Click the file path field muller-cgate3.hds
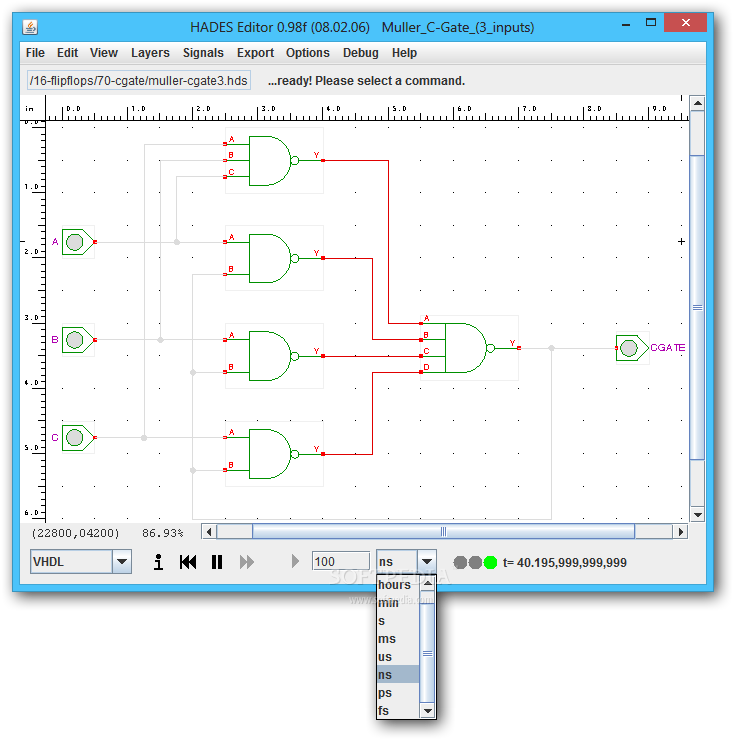This screenshot has height=740, width=734. tap(139, 81)
